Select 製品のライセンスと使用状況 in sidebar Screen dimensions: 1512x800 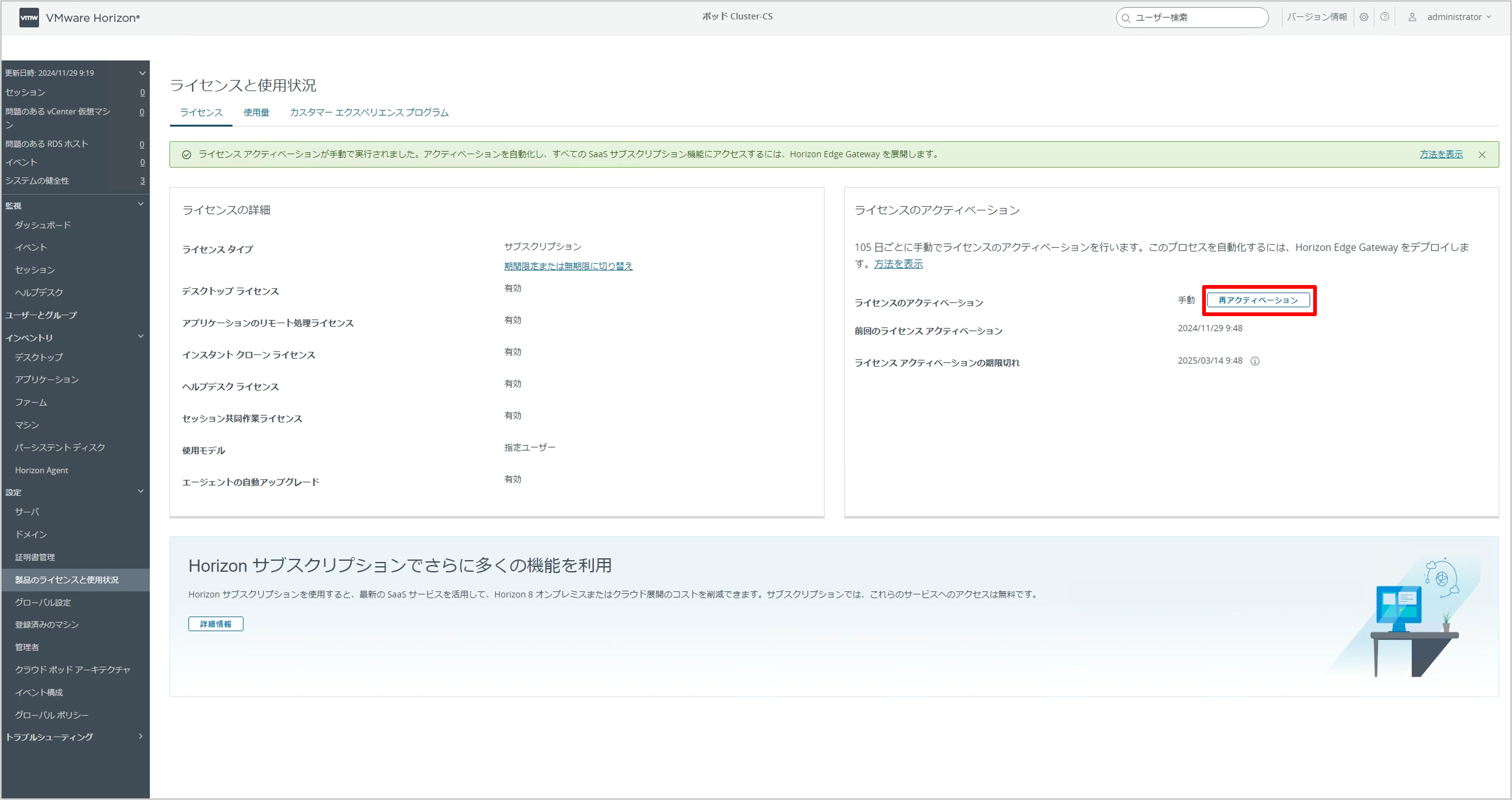pos(75,580)
